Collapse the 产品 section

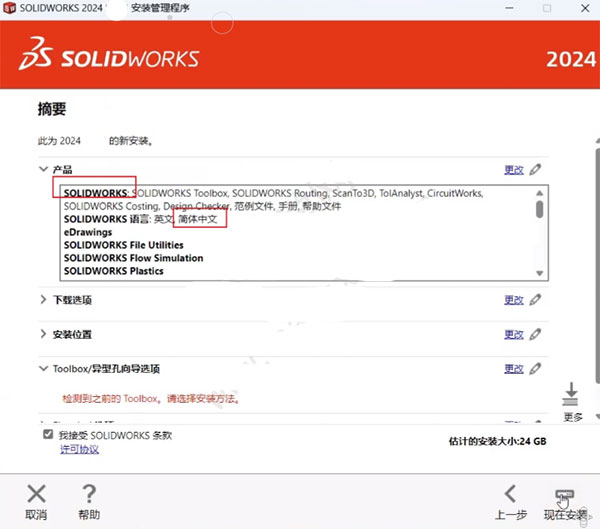(x=43, y=169)
